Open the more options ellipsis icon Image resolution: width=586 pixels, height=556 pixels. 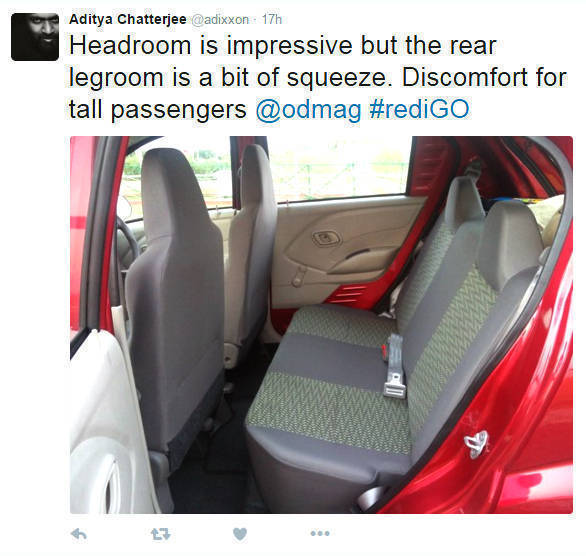click(x=320, y=534)
